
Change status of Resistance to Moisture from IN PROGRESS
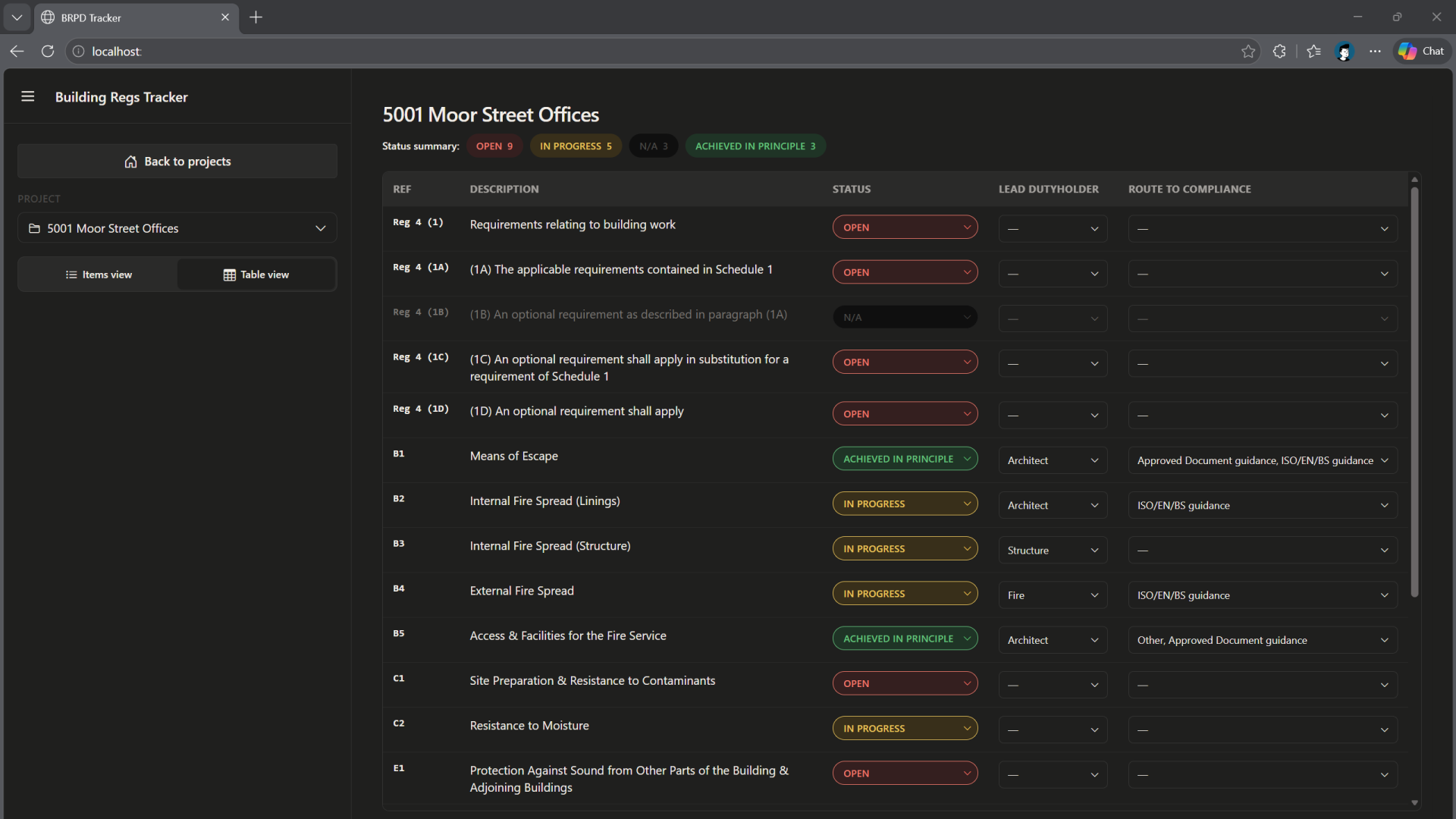pos(905,728)
